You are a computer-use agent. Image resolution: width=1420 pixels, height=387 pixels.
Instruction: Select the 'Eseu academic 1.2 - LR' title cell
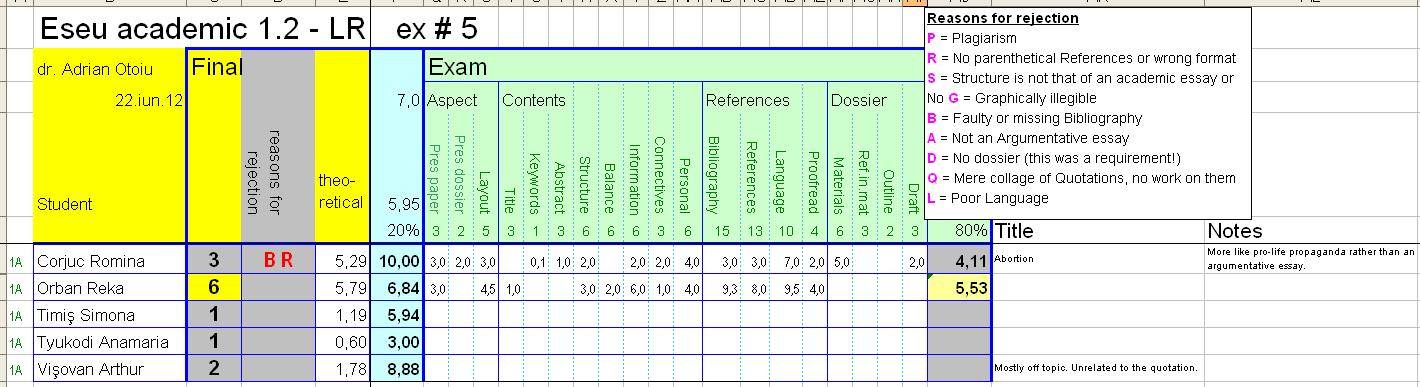pyautogui.click(x=202, y=31)
